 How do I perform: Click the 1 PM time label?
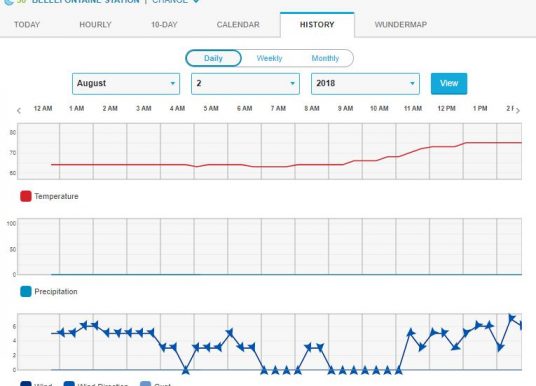[480, 108]
